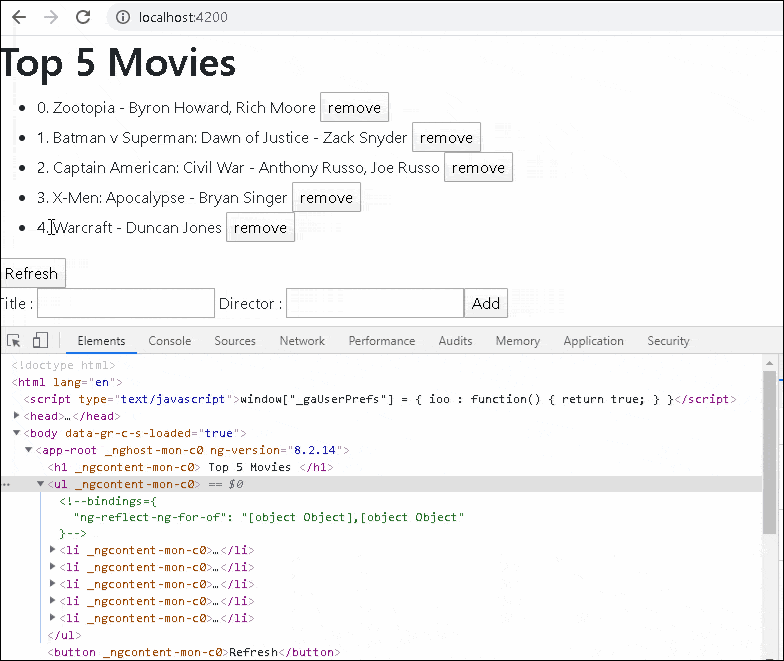Screen dimensions: 784x661
Task: Open the Network tab
Action: (302, 341)
